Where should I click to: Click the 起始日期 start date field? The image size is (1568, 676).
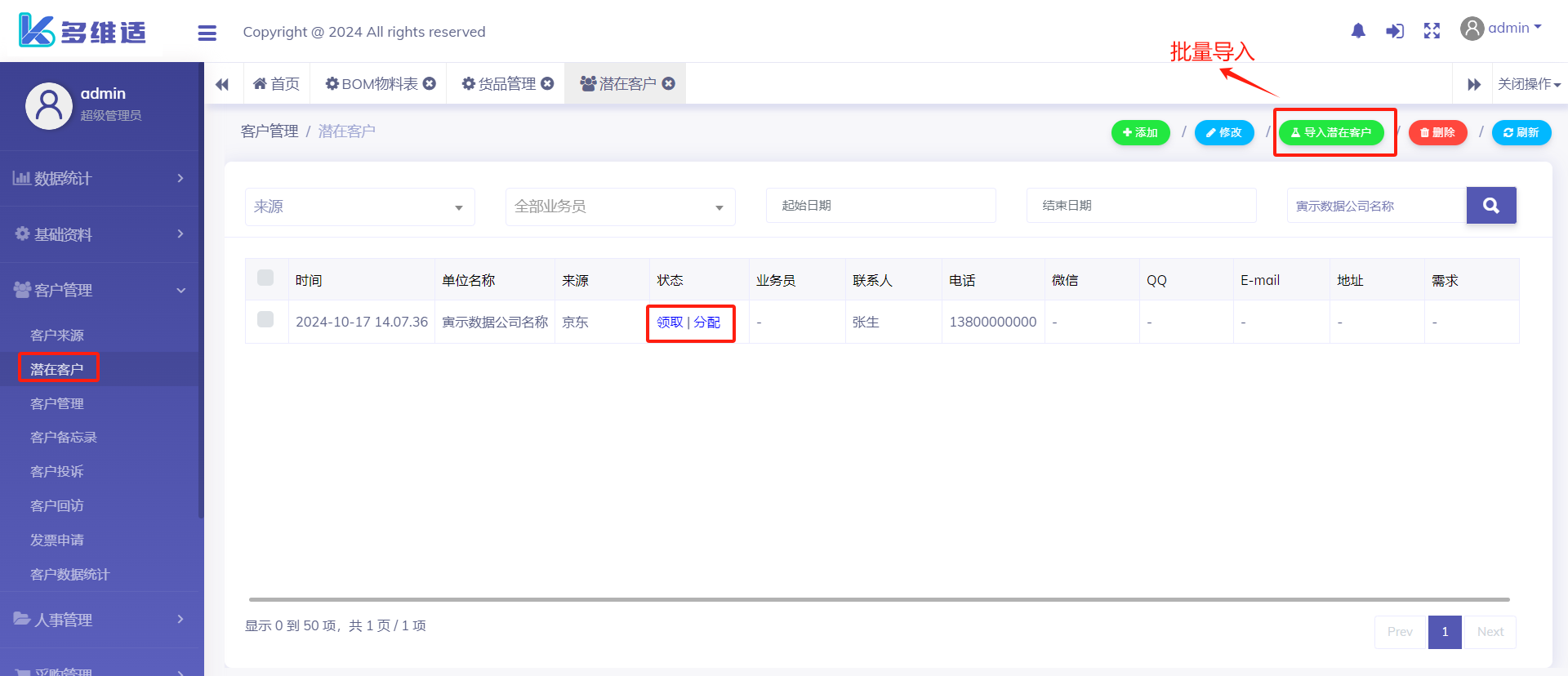pos(880,206)
